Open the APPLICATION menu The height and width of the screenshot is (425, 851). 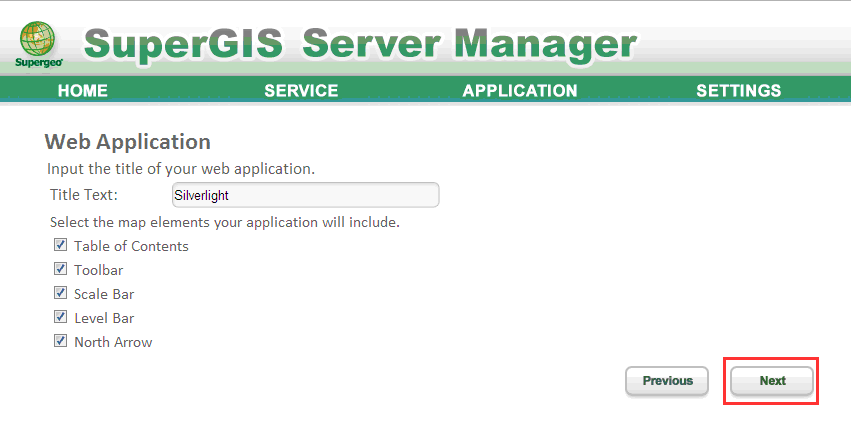point(519,90)
